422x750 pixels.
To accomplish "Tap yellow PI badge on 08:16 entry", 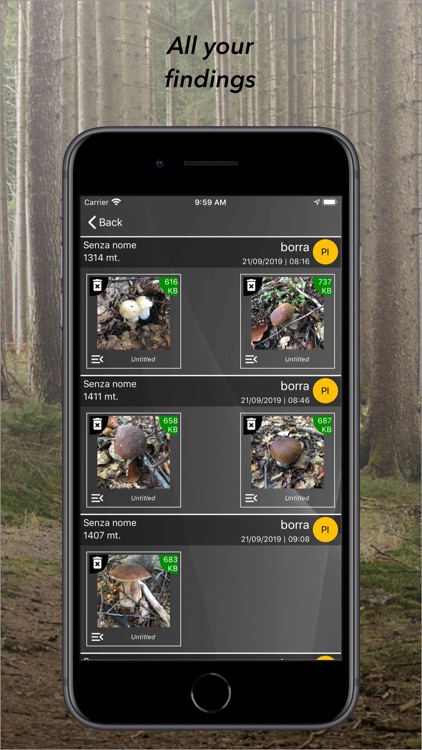I will 325,252.
